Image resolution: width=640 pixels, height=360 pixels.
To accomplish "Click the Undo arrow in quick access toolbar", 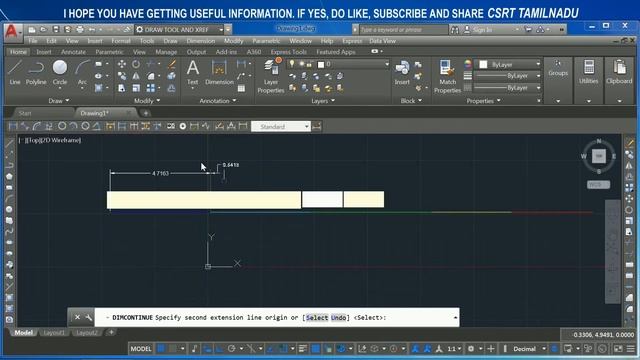I will pos(92,29).
